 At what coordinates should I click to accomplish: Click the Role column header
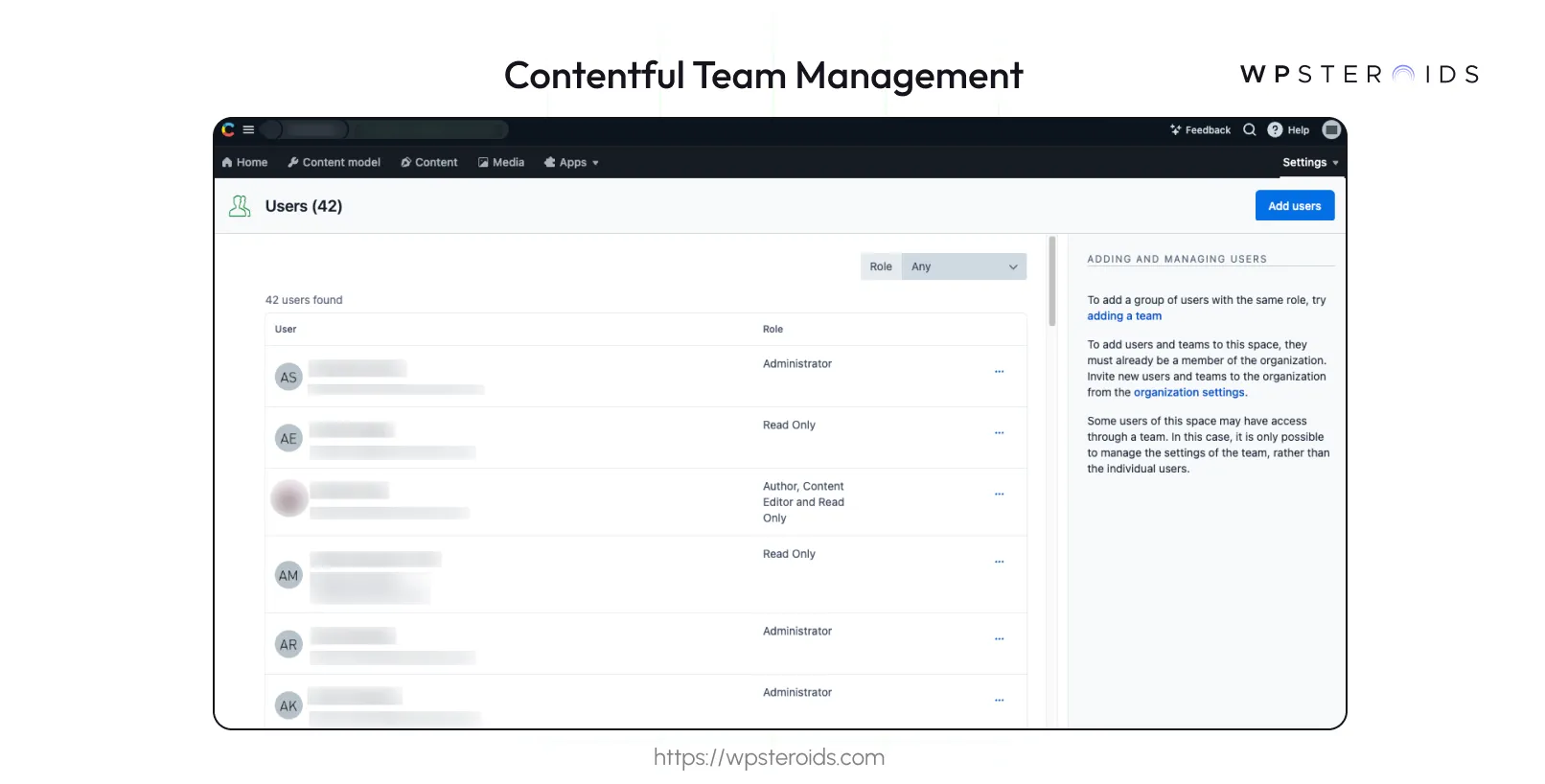(772, 329)
